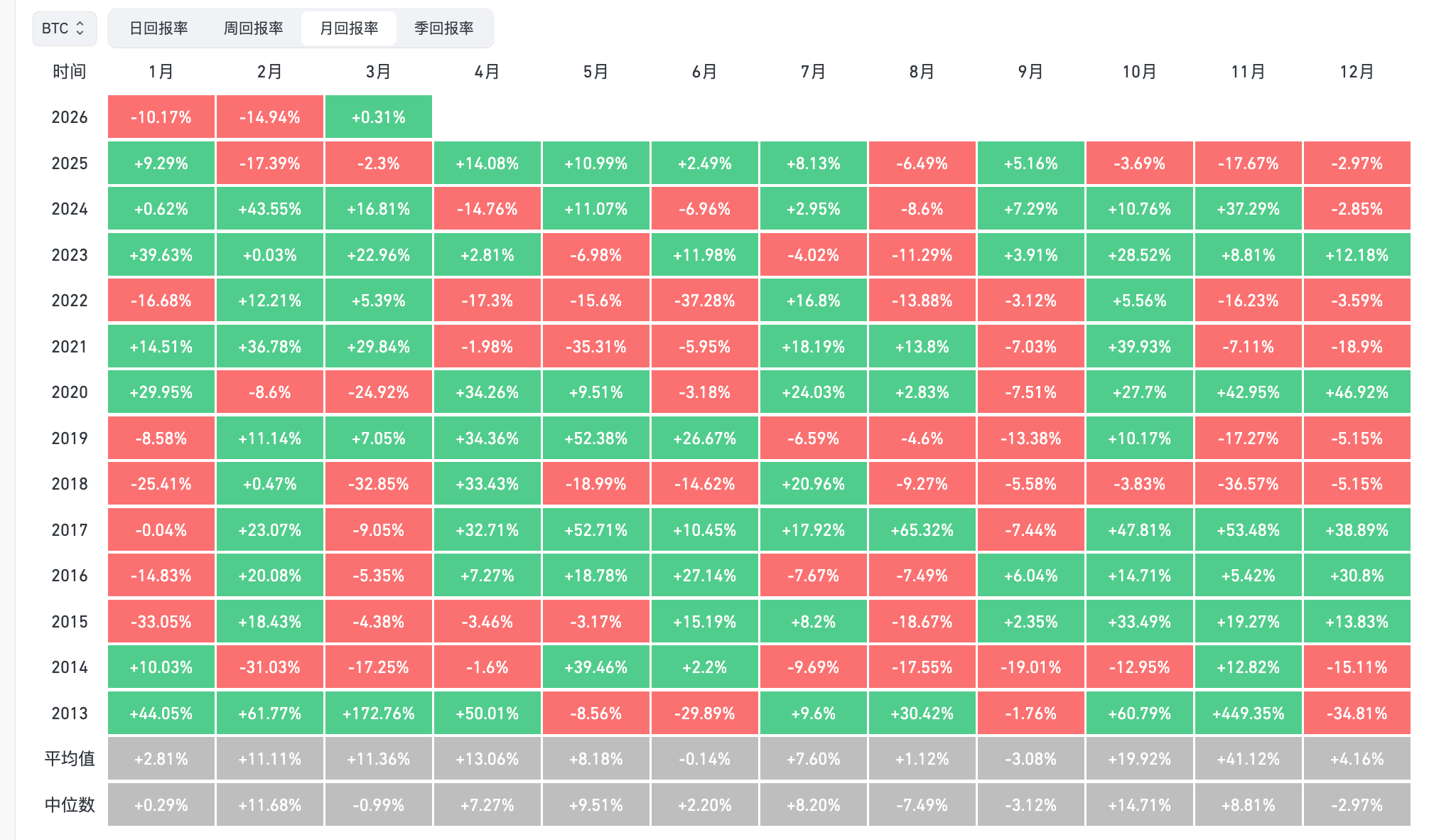Click the -37.28% cell for June 2022

(704, 301)
